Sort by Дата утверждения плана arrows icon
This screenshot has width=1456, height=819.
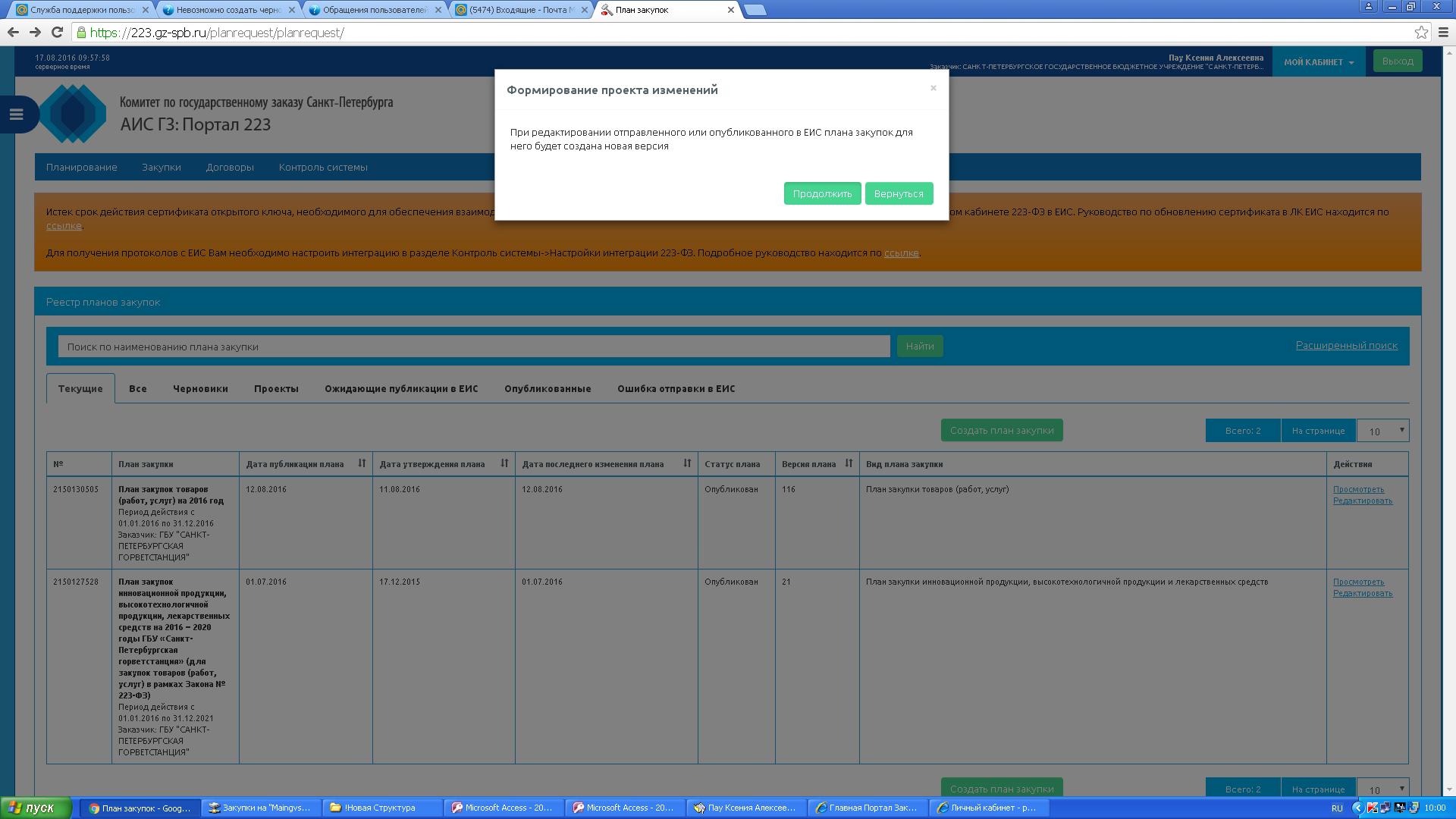pyautogui.click(x=504, y=463)
